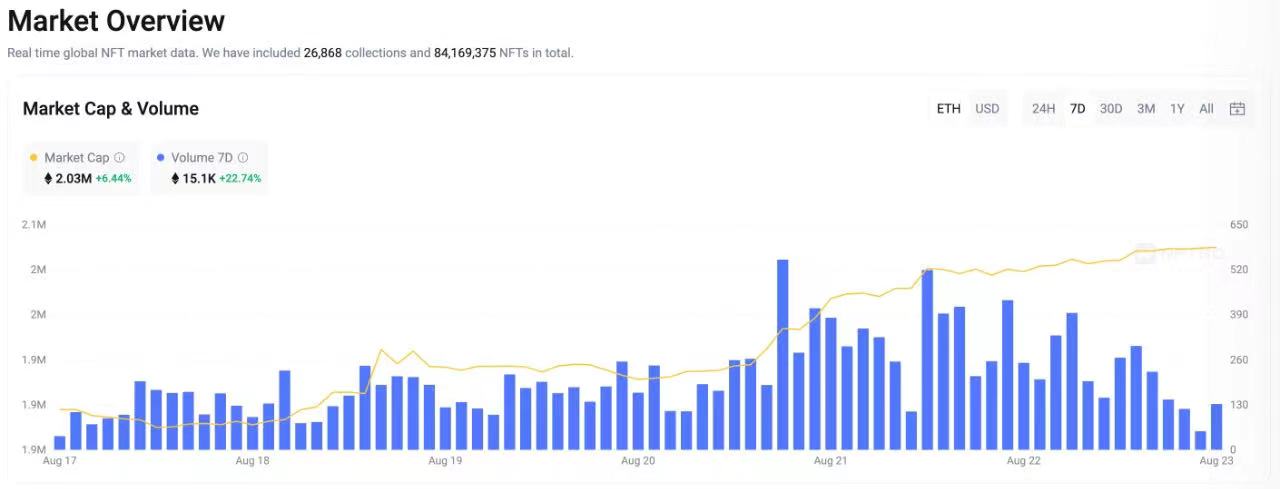The image size is (1280, 489).
Task: Click the Market Cap info icon
Action: click(120, 158)
